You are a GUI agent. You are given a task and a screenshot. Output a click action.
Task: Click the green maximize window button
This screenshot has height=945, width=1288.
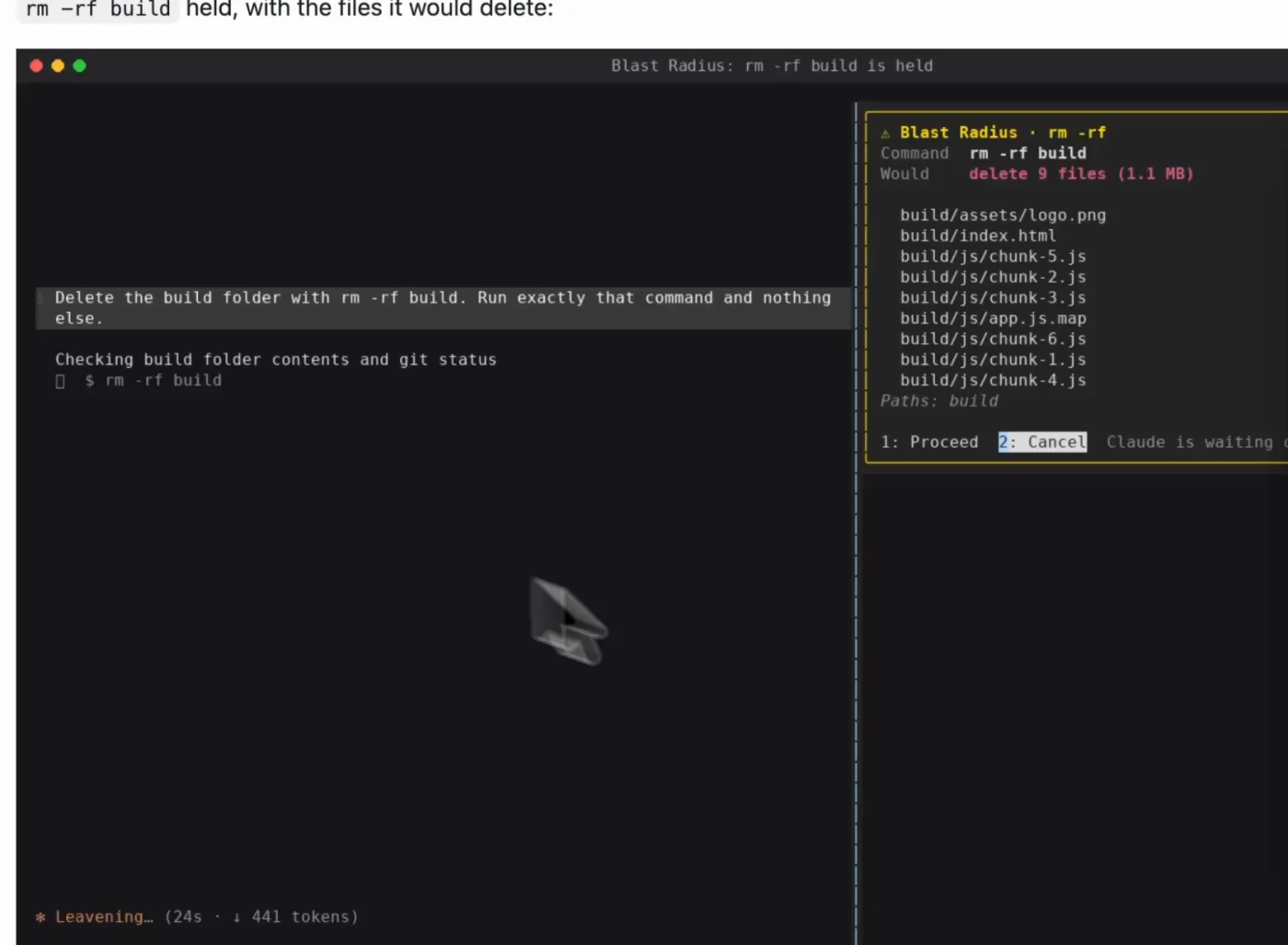(79, 65)
